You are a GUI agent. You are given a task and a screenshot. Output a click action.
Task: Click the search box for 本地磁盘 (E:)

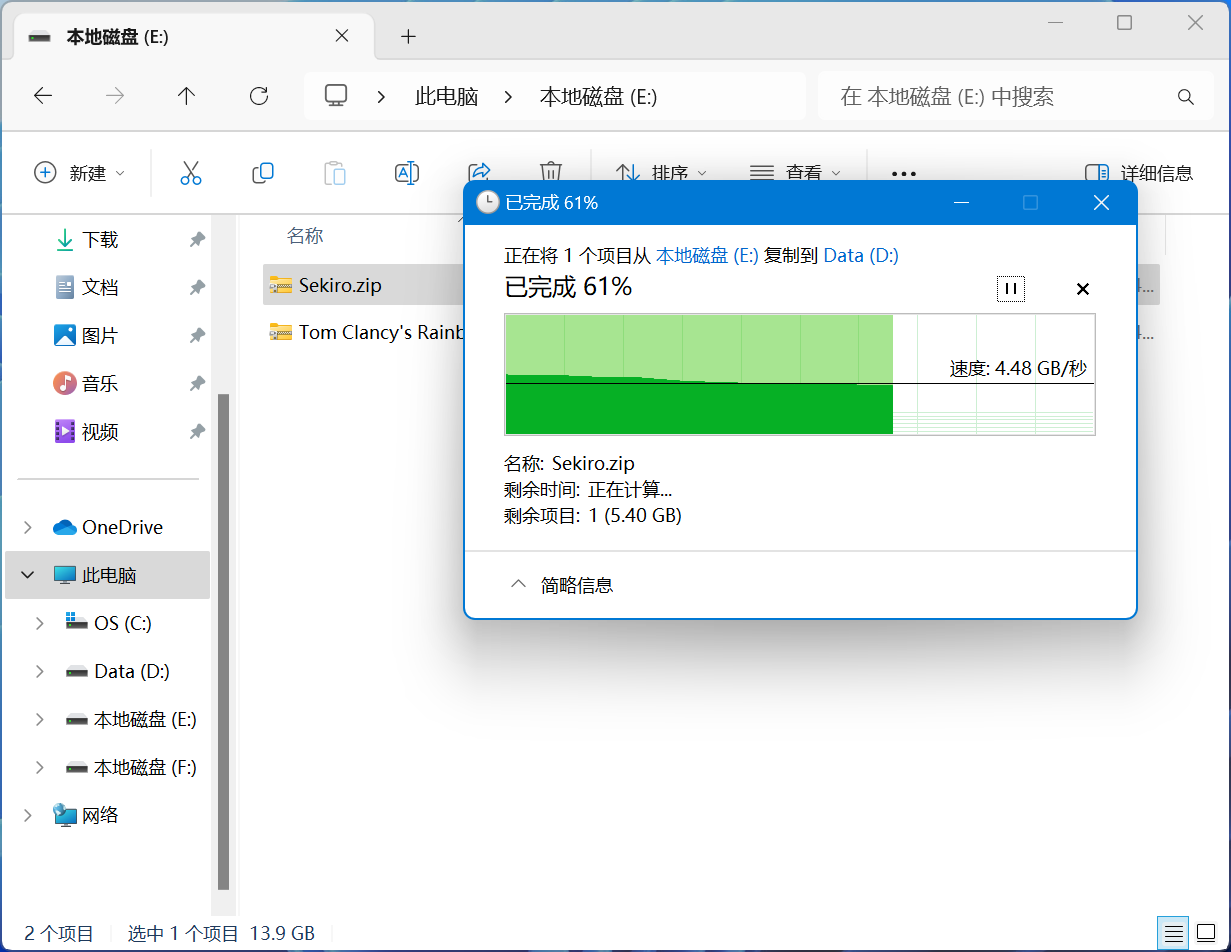(1000, 97)
